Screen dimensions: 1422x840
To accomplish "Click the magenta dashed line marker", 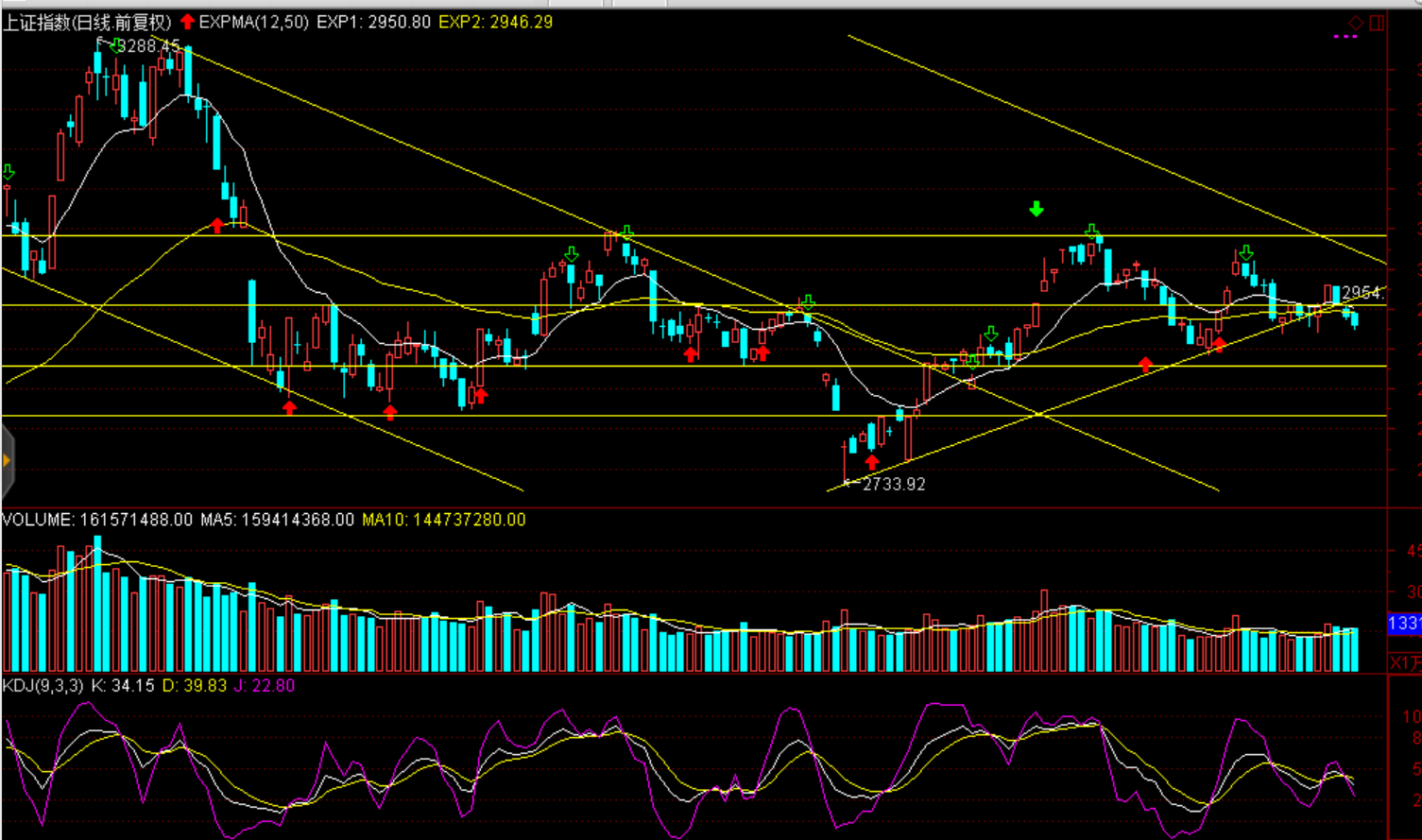I will coord(1345,37).
